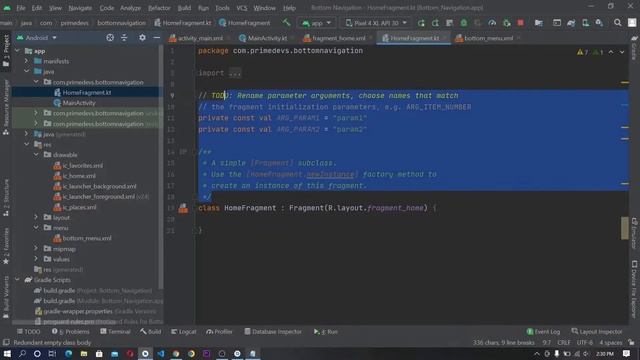Select ic_places.xml in drawable folder
Viewport: 640px width, 360px height.
tap(79, 207)
